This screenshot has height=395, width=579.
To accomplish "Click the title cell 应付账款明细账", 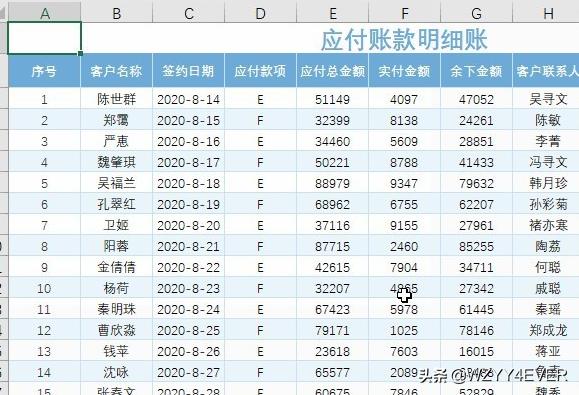I will click(x=404, y=39).
